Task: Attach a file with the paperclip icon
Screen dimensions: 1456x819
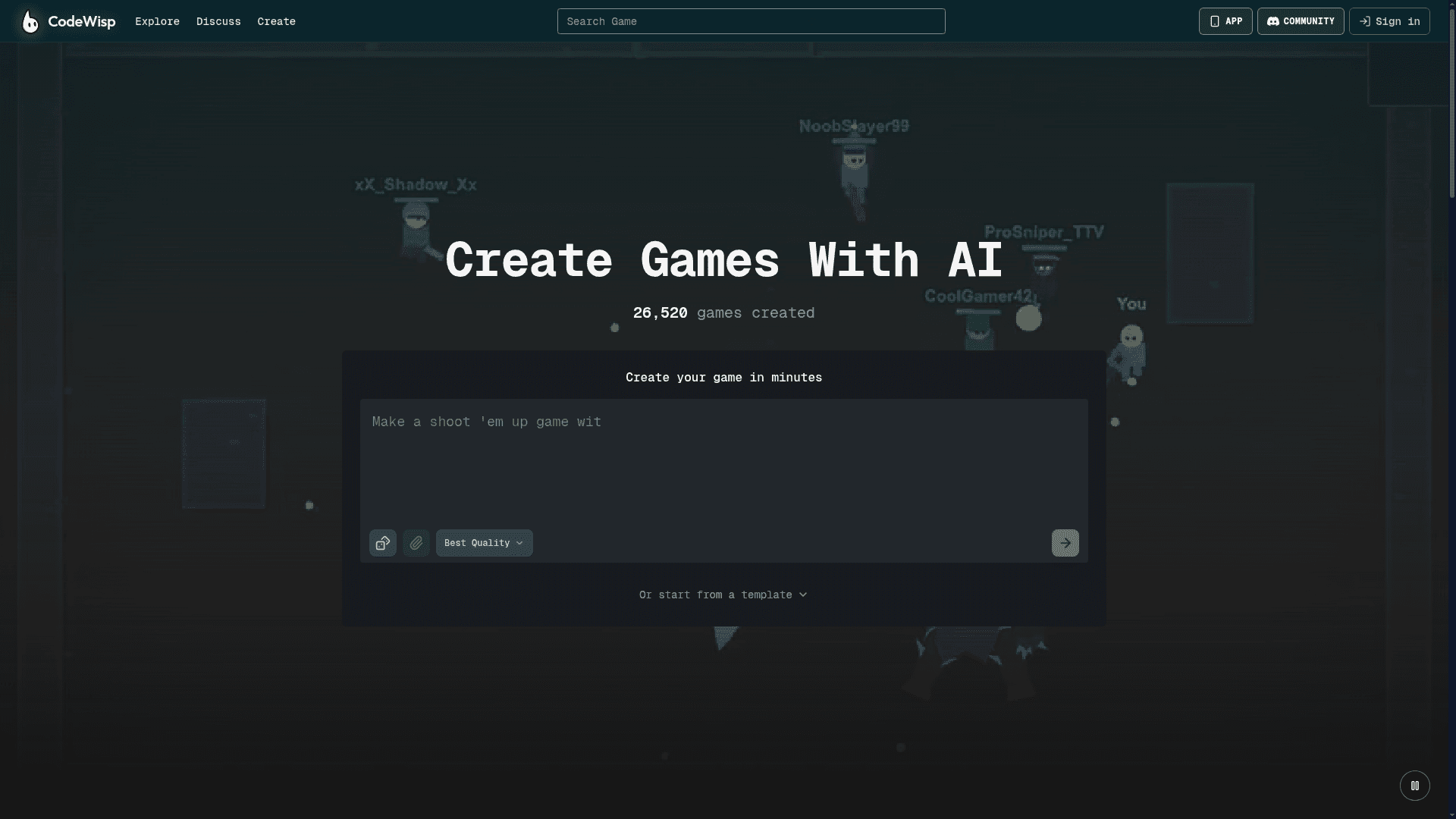Action: coord(416,543)
